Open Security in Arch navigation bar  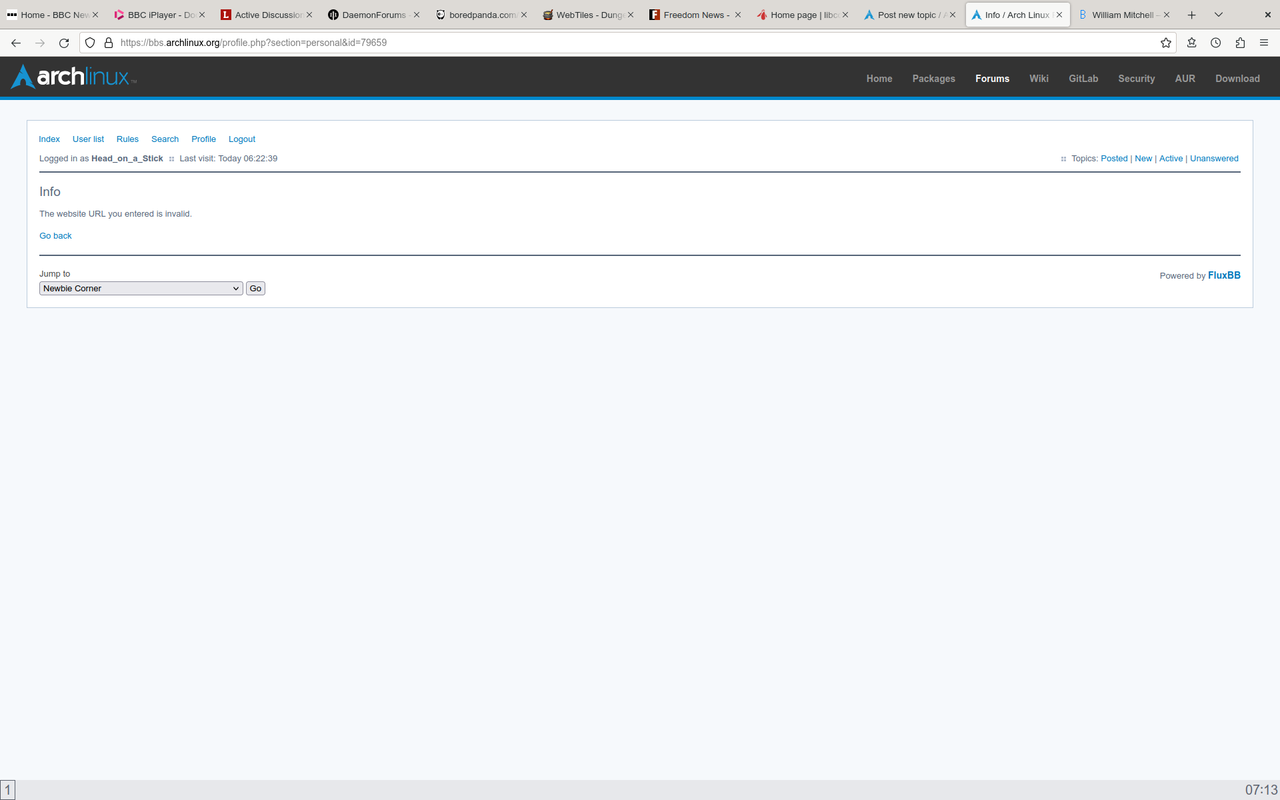(x=1136, y=78)
